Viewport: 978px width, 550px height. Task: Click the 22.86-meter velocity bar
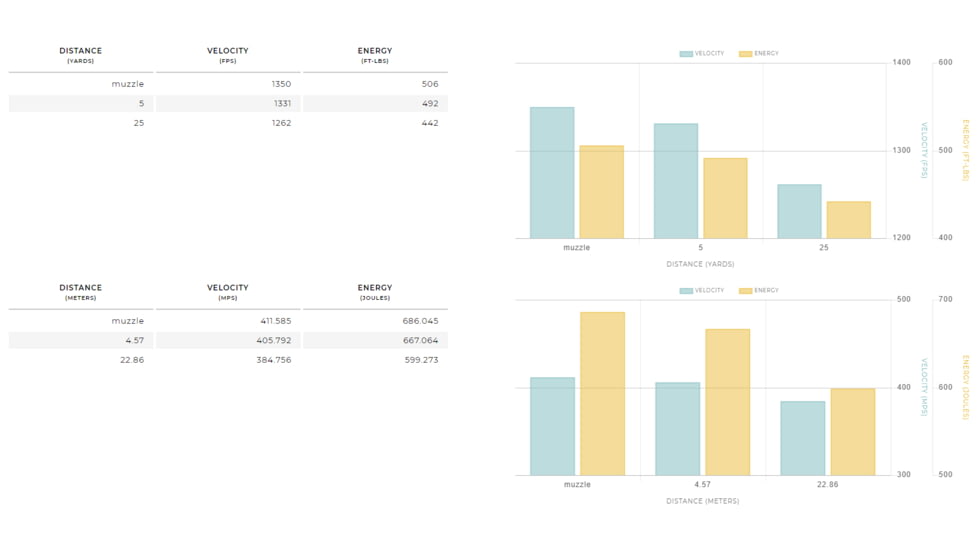coord(802,438)
